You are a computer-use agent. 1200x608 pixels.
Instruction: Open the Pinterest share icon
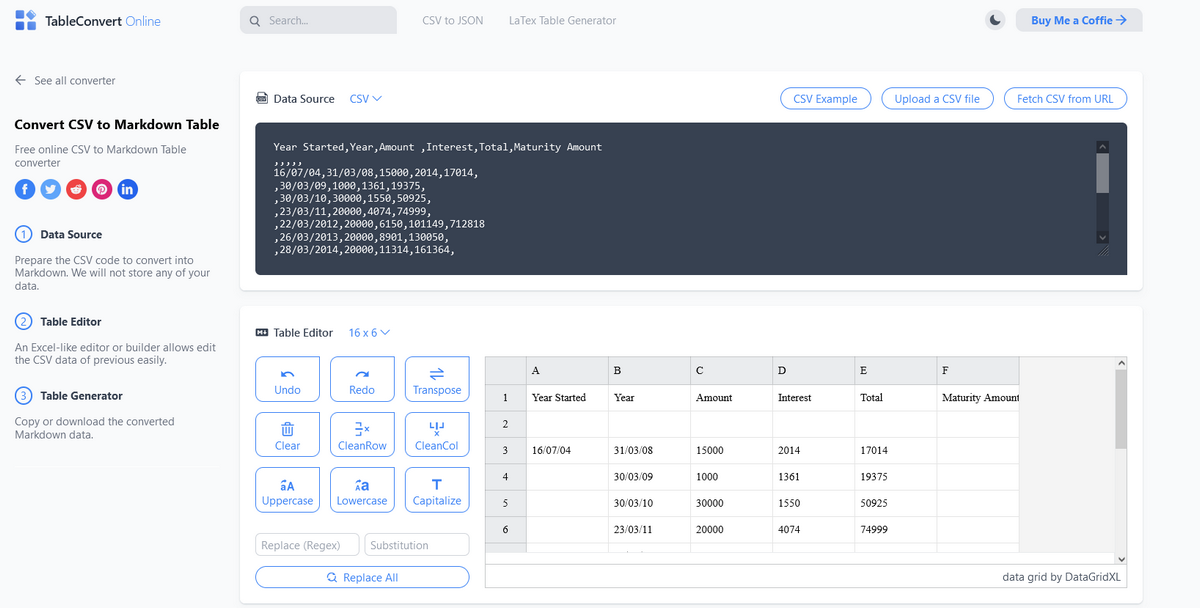101,189
